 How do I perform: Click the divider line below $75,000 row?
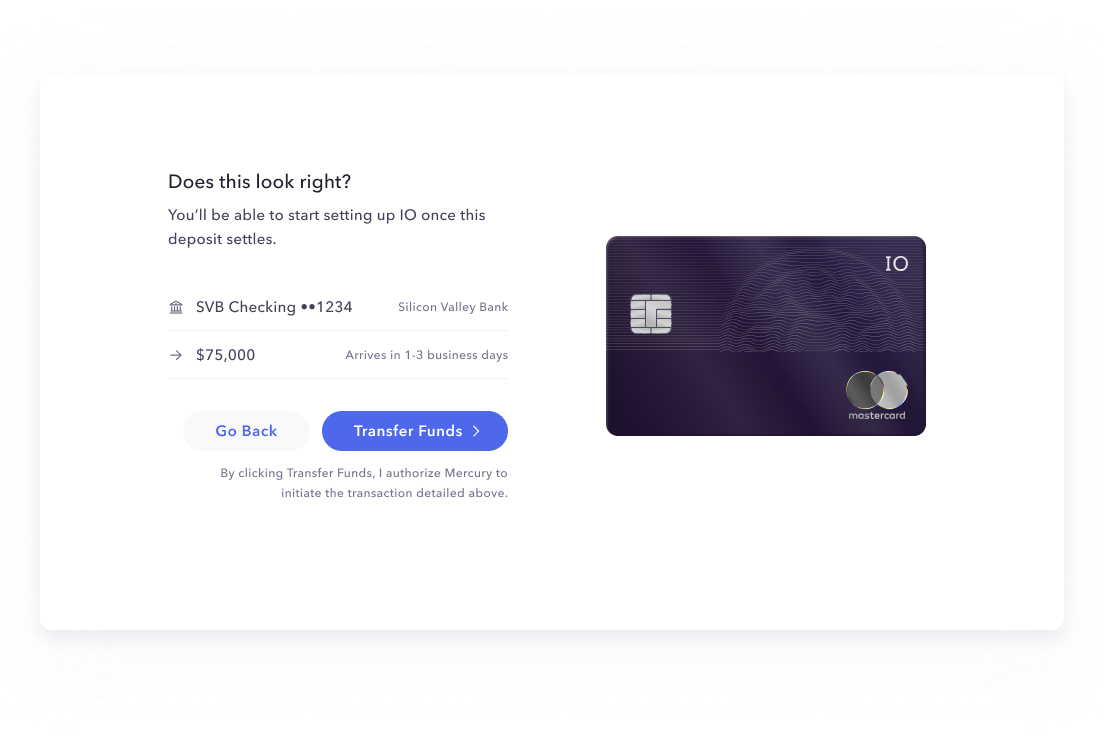pyautogui.click(x=338, y=378)
